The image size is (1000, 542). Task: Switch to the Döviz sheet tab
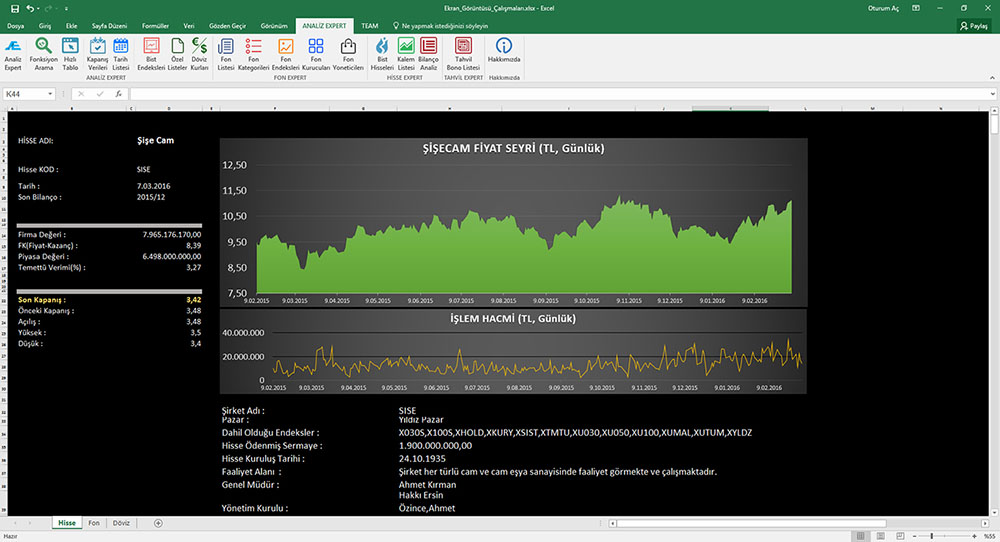[x=121, y=523]
